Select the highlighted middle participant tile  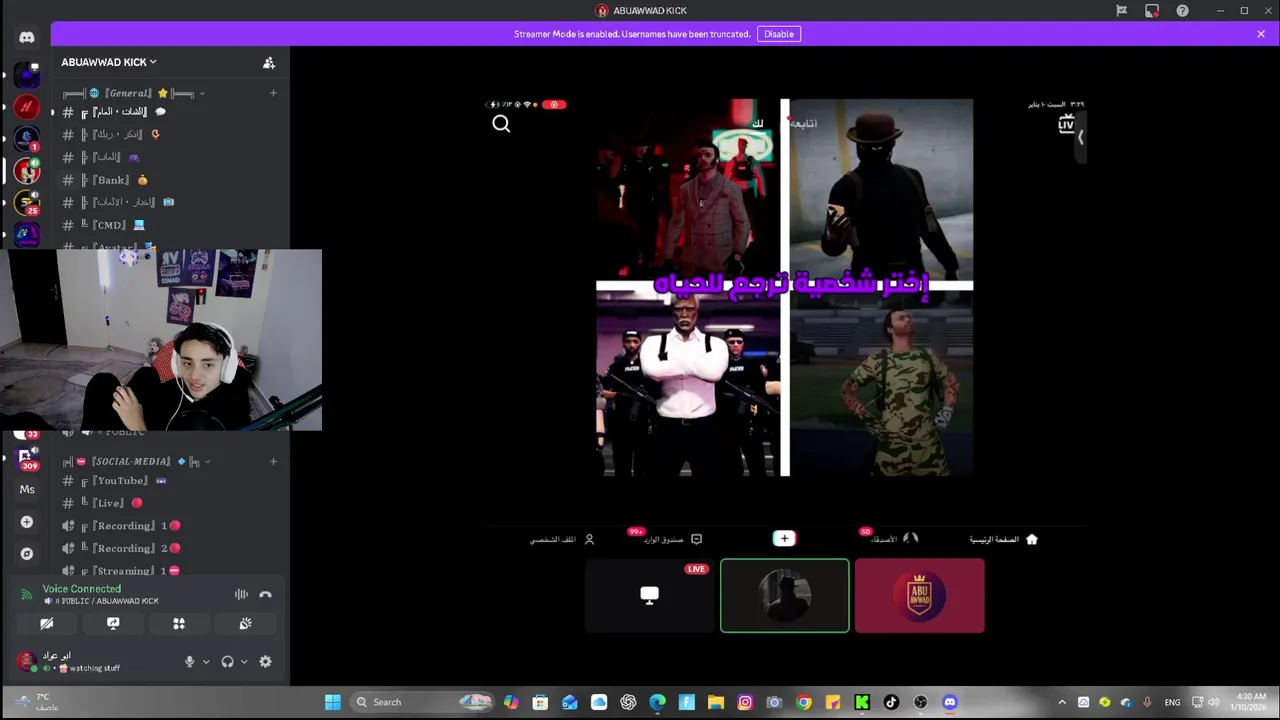click(x=785, y=596)
